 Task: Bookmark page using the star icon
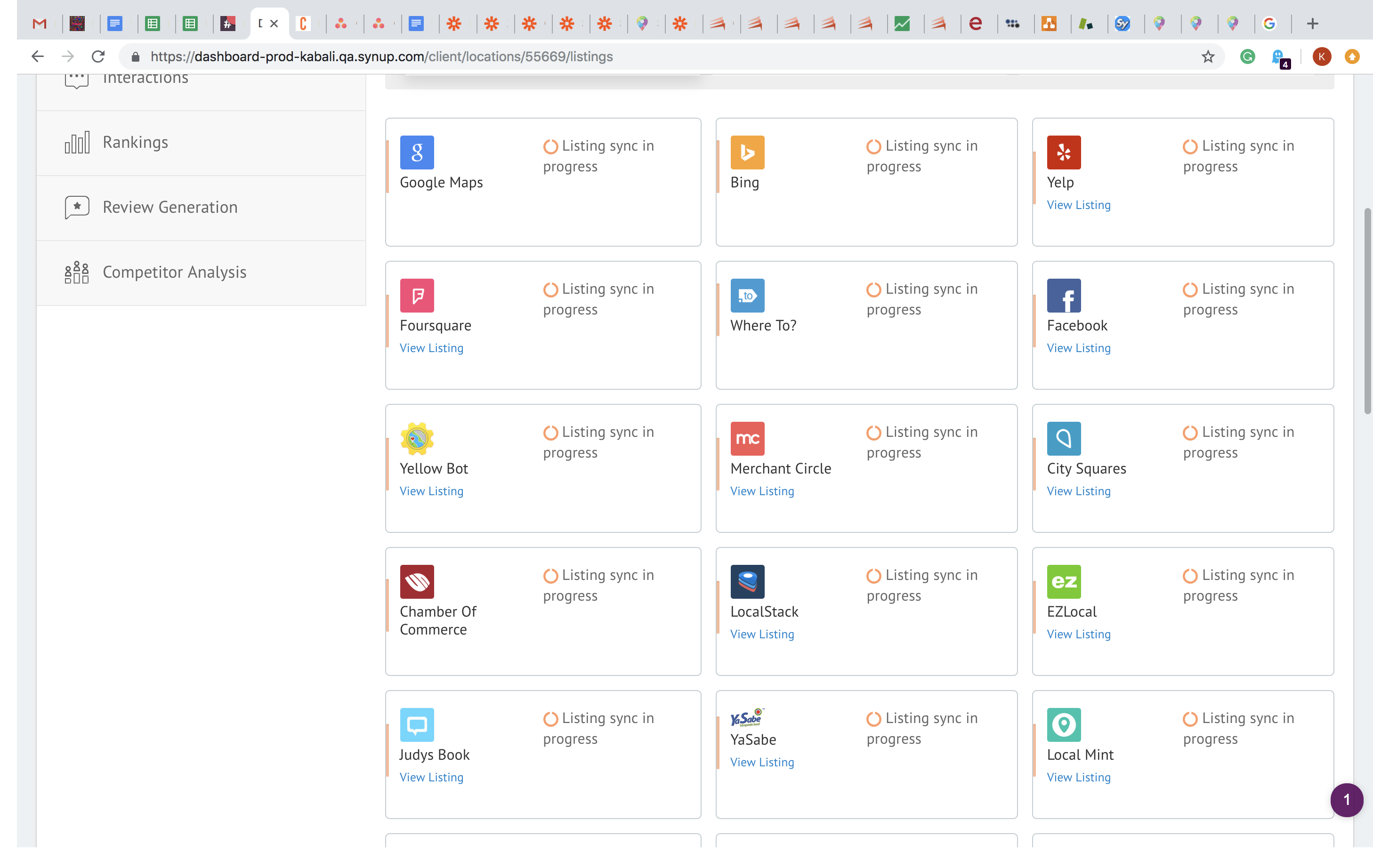pyautogui.click(x=1208, y=56)
